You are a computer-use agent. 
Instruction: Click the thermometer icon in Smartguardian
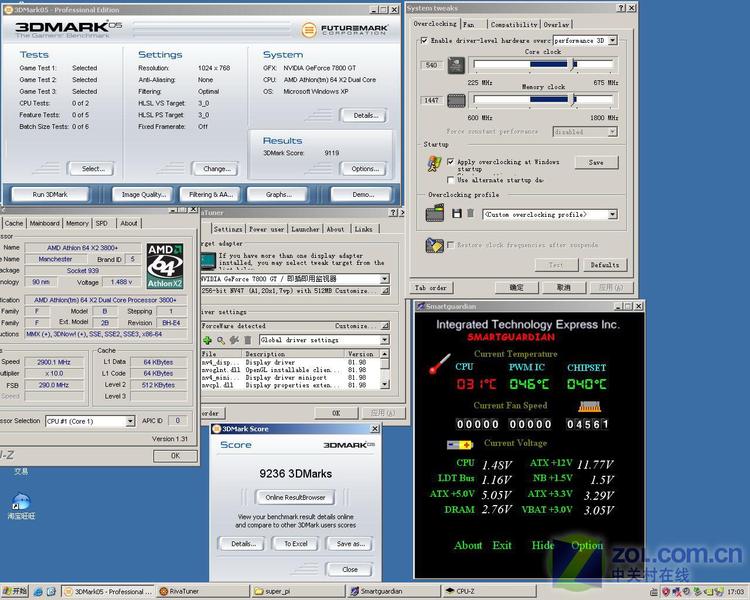coord(440,364)
